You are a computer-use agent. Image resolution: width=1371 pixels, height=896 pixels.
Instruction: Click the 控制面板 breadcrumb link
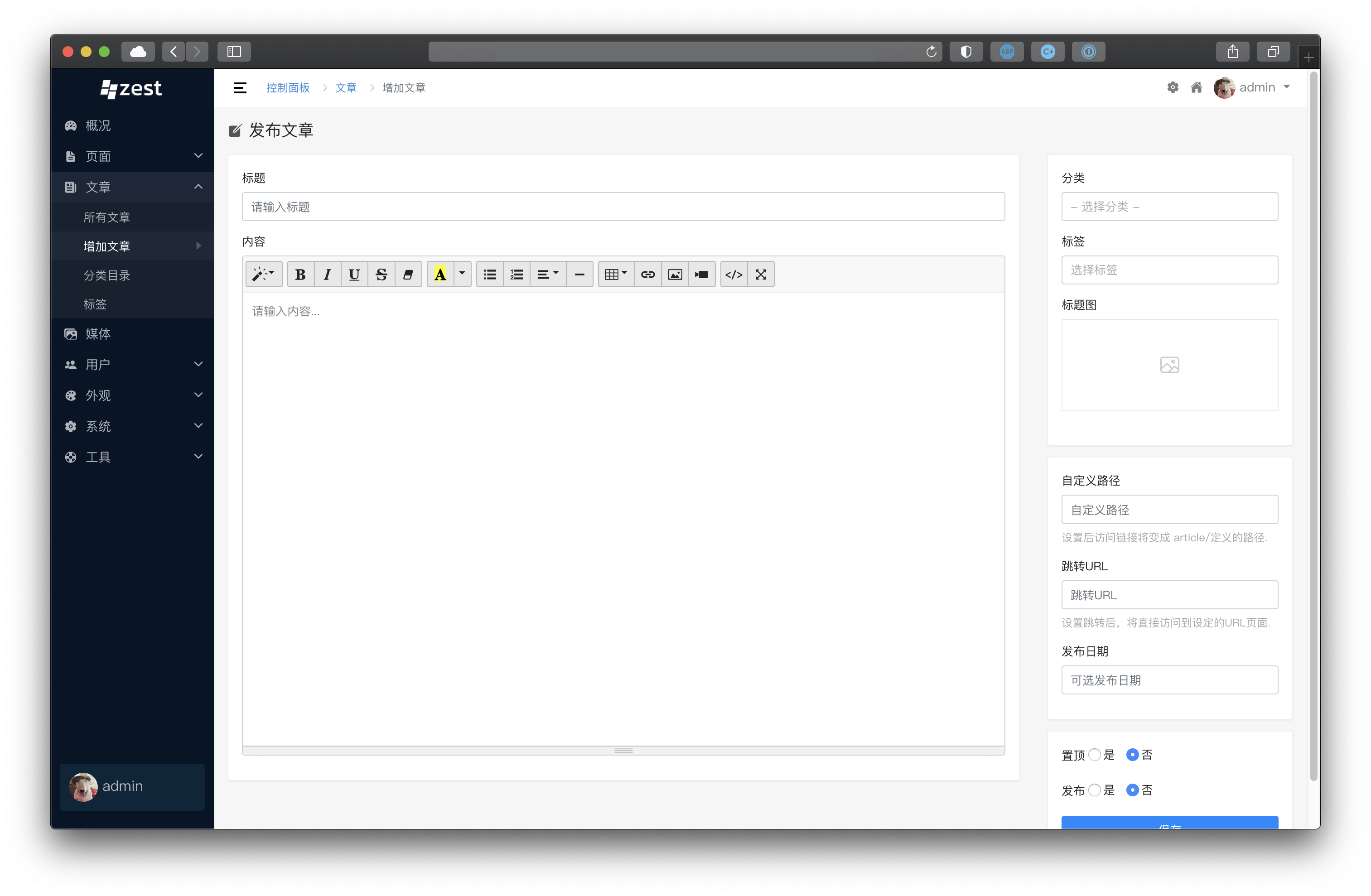tap(287, 87)
